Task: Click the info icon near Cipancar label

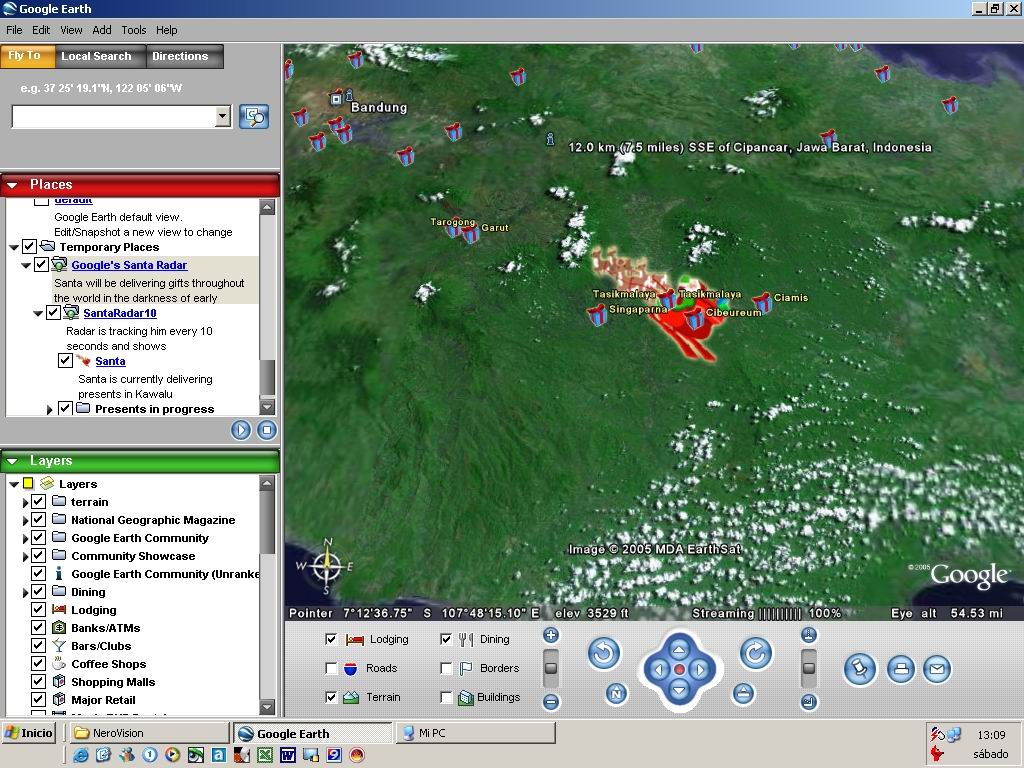Action: 550,139
